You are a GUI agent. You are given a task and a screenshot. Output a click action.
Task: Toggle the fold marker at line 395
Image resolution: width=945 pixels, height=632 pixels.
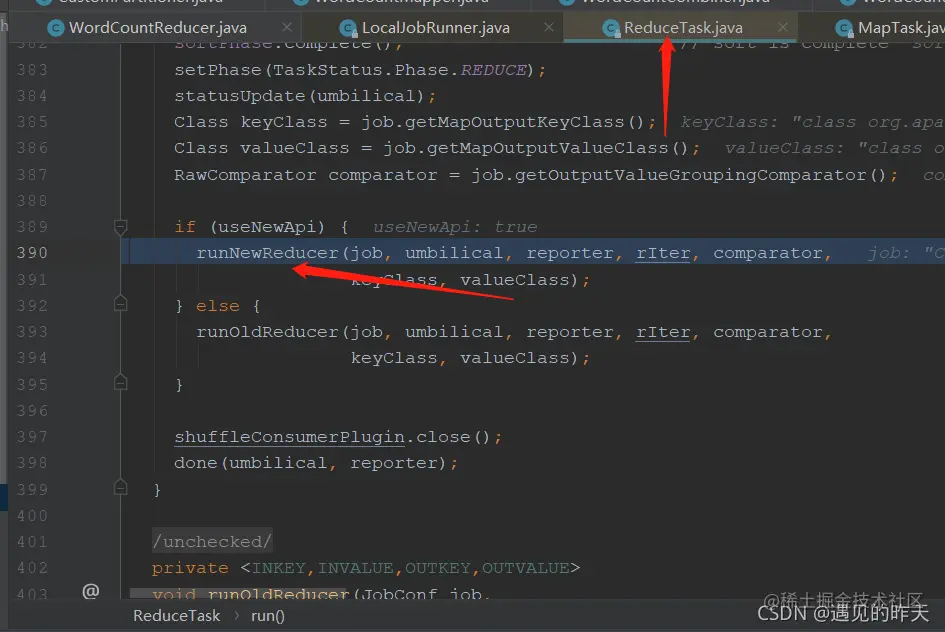121,383
